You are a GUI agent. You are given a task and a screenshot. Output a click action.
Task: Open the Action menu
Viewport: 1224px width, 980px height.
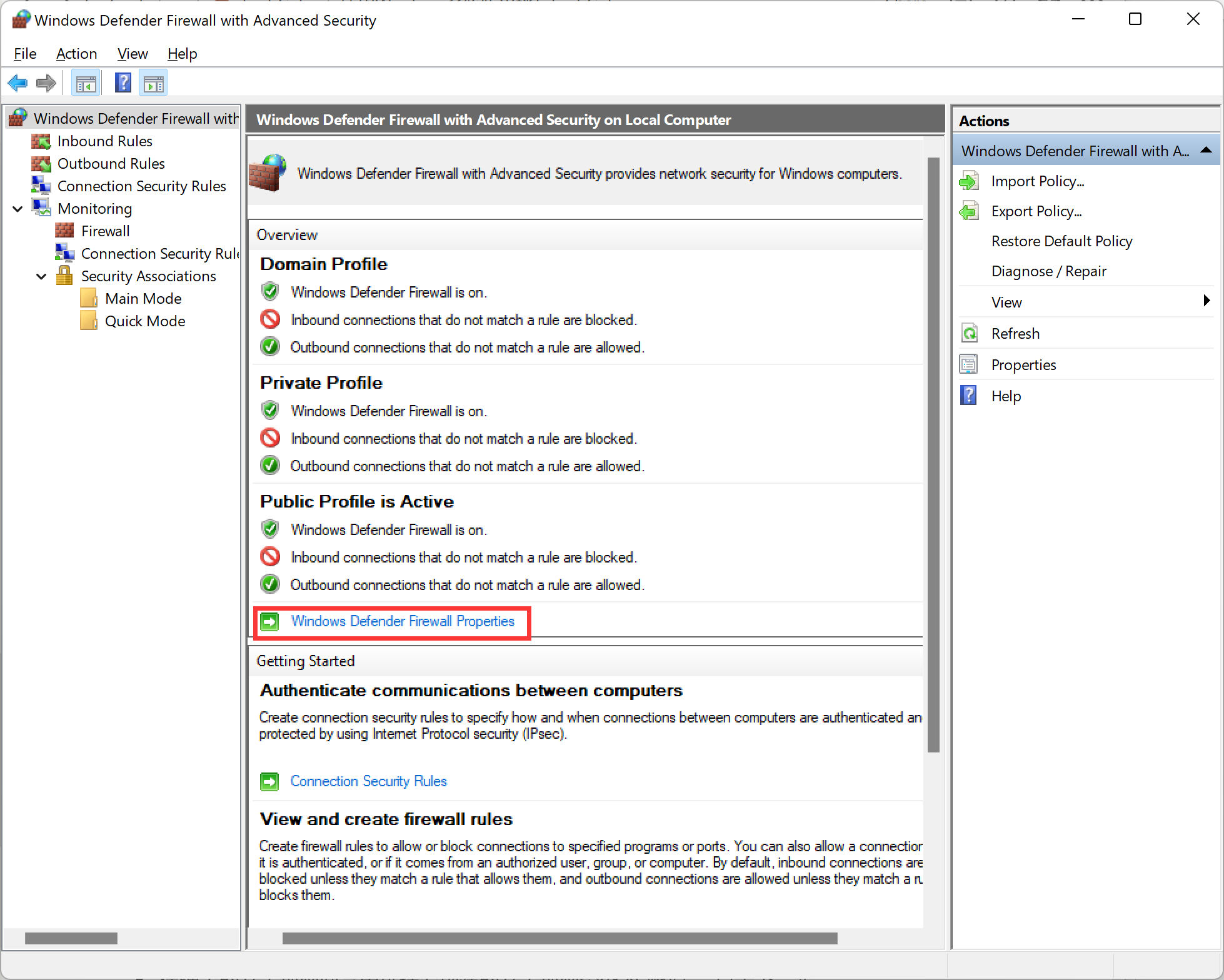(76, 54)
